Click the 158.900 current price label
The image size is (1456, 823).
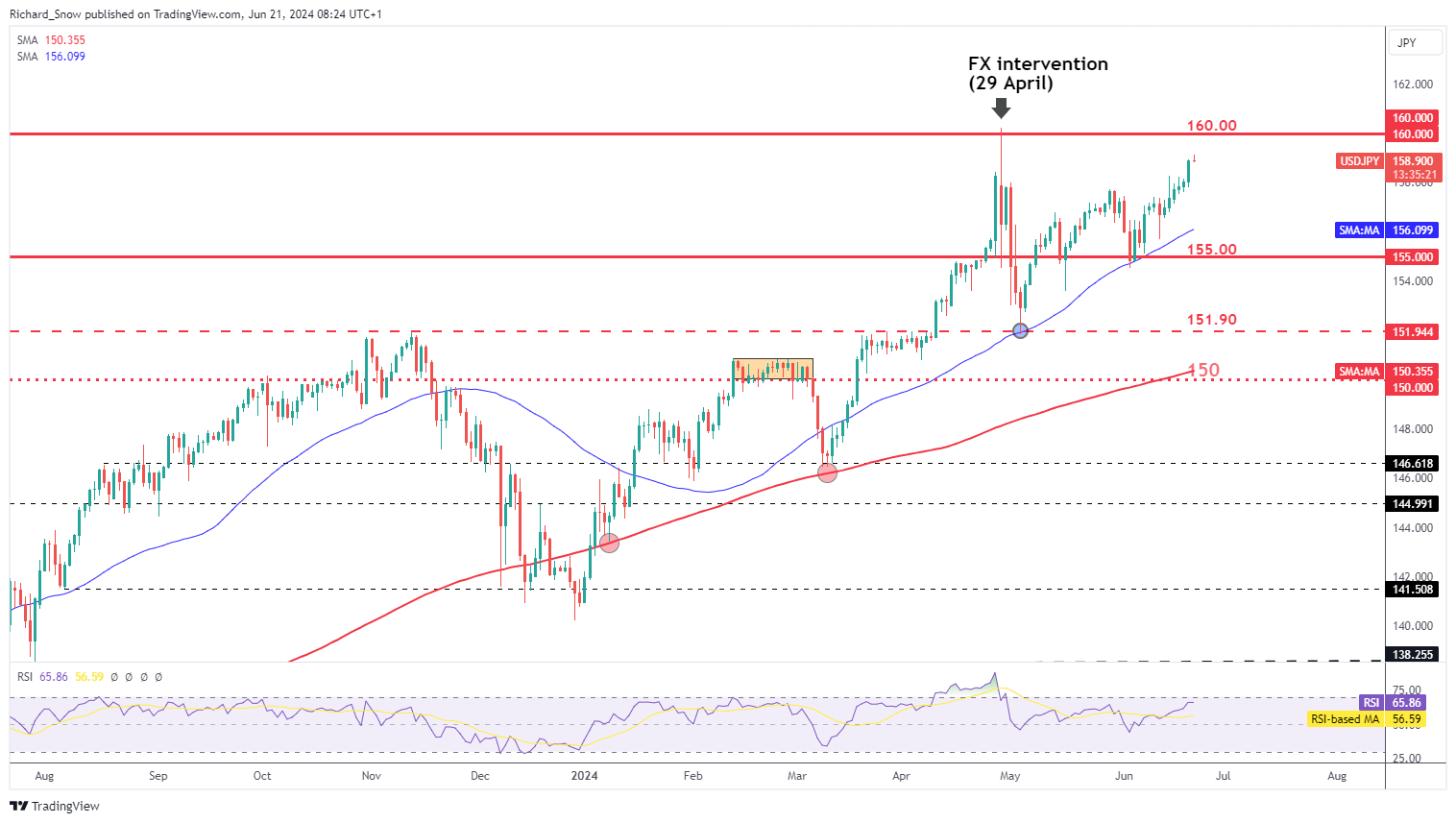(x=1413, y=161)
